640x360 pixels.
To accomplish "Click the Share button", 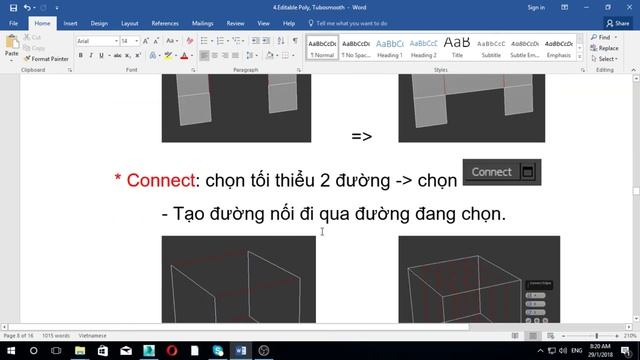I will point(618,24).
